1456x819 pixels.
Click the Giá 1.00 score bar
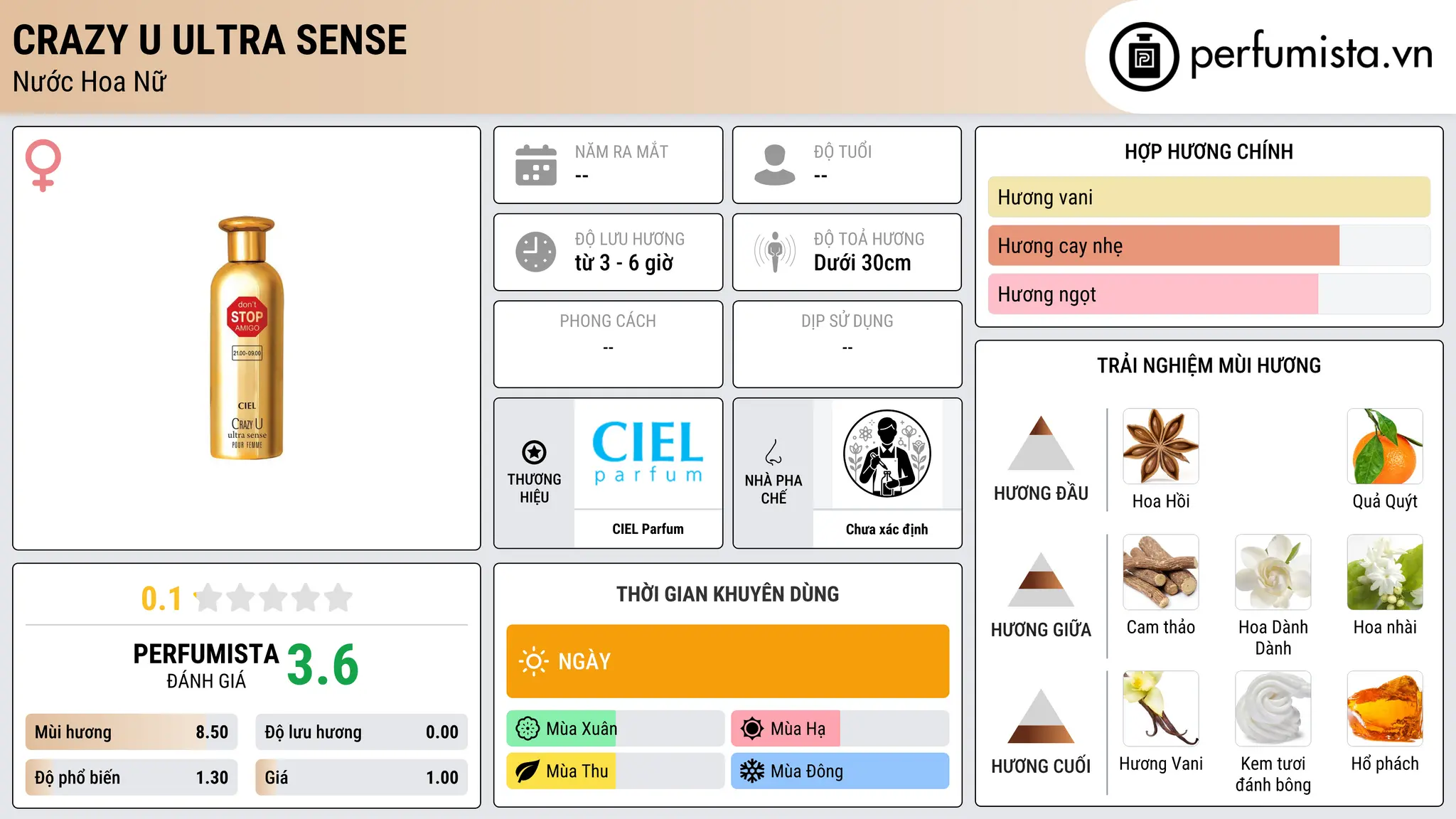click(x=362, y=778)
